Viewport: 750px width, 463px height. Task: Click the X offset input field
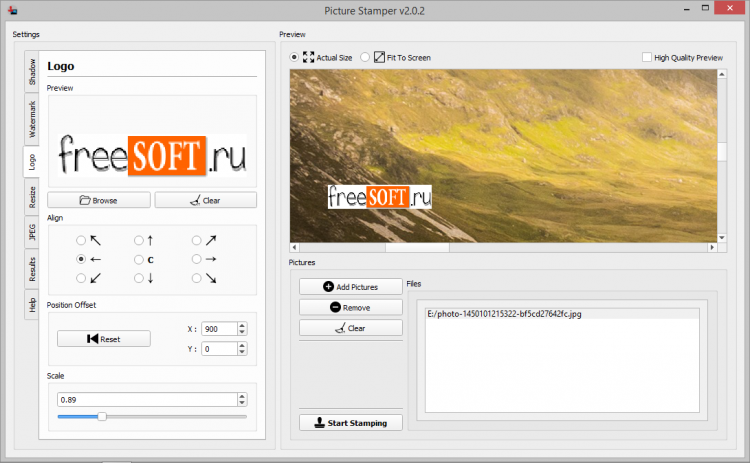(x=219, y=329)
